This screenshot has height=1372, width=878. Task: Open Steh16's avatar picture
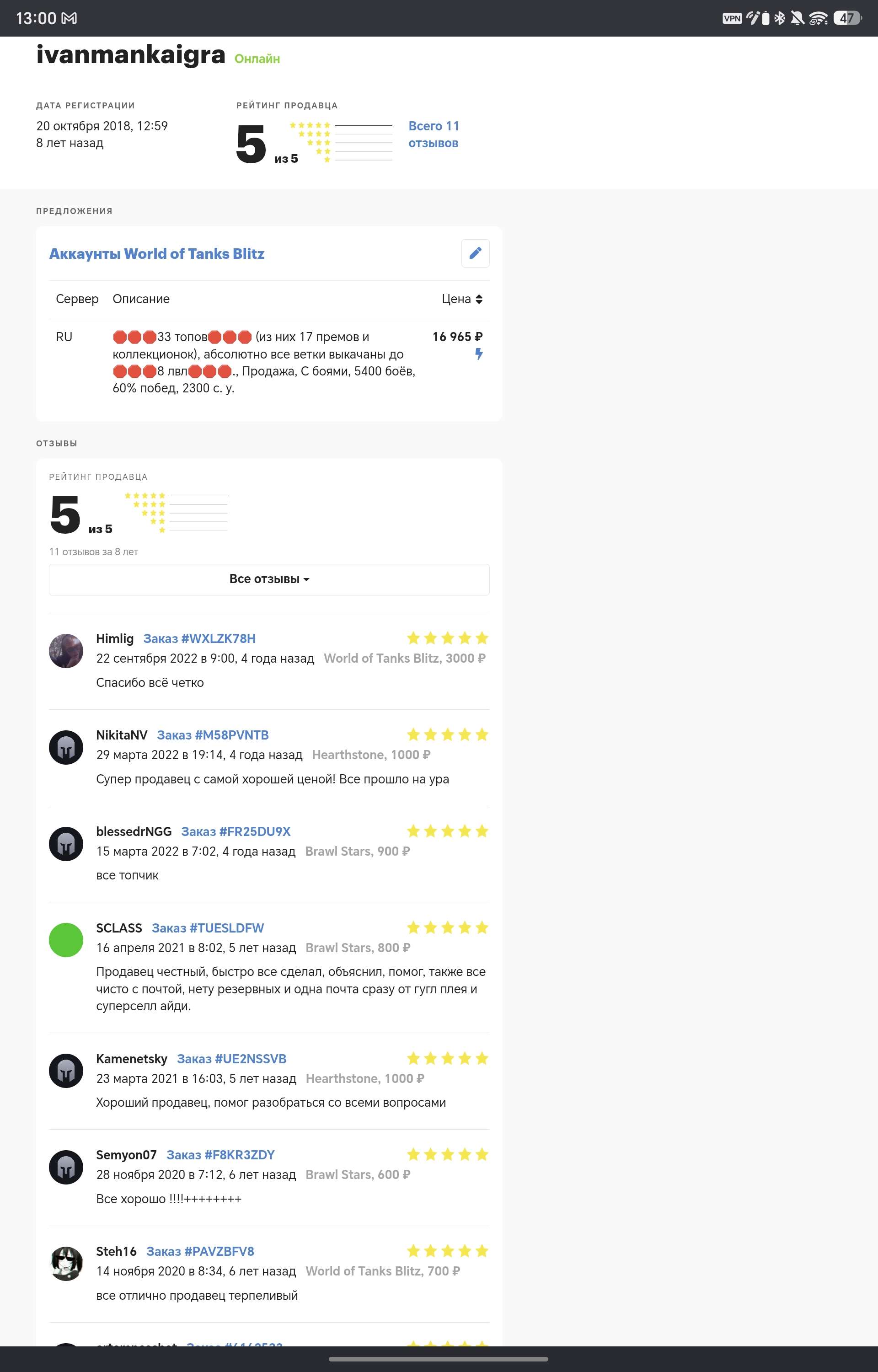[66, 1264]
